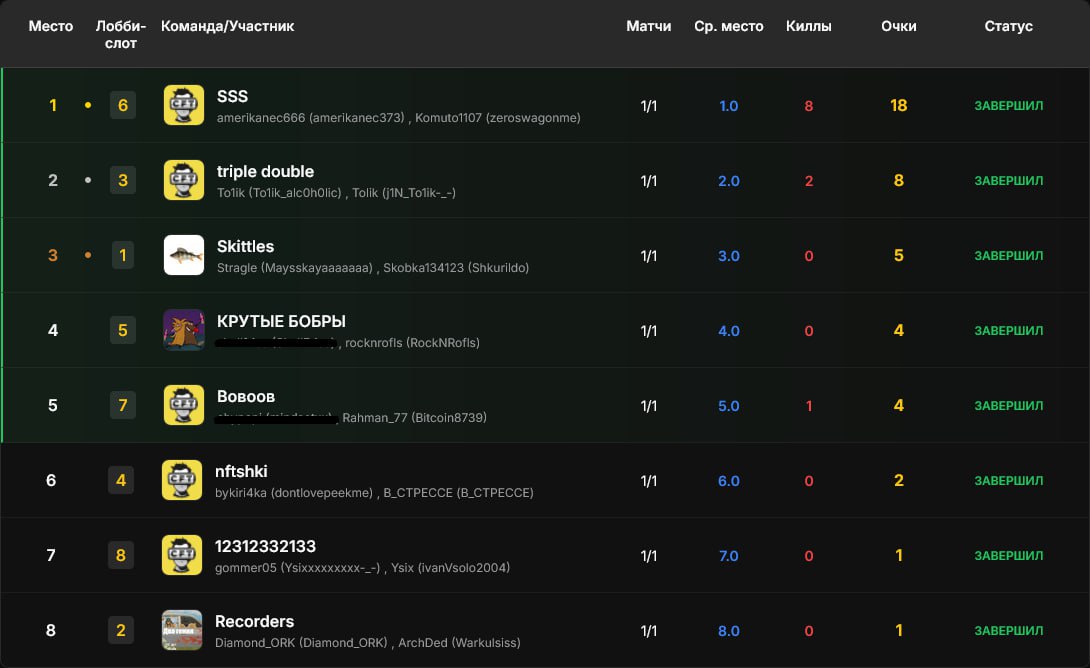
Task: Click the Статус column header
Action: pyautogui.click(x=1008, y=26)
